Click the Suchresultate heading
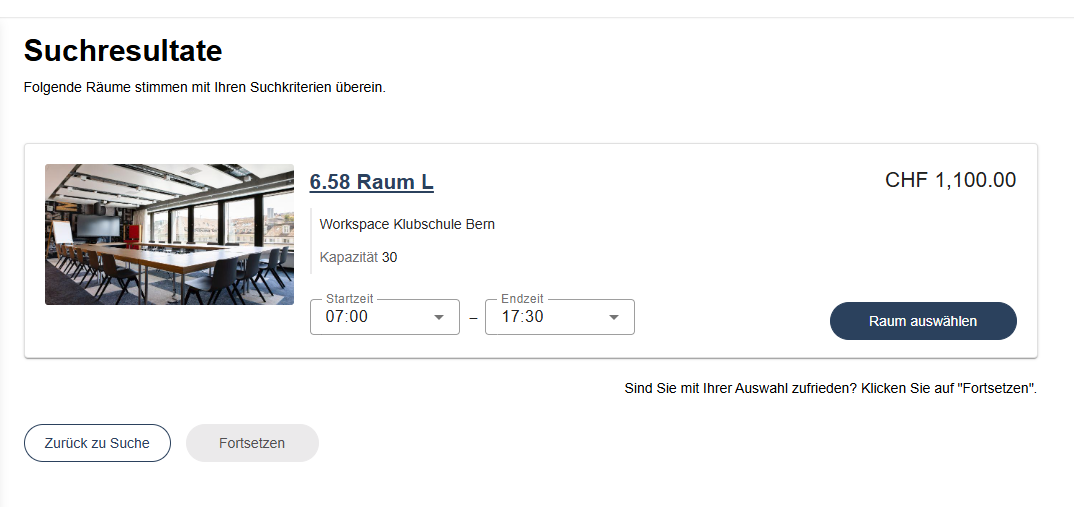Viewport: 1074px width, 507px height. coord(123,51)
